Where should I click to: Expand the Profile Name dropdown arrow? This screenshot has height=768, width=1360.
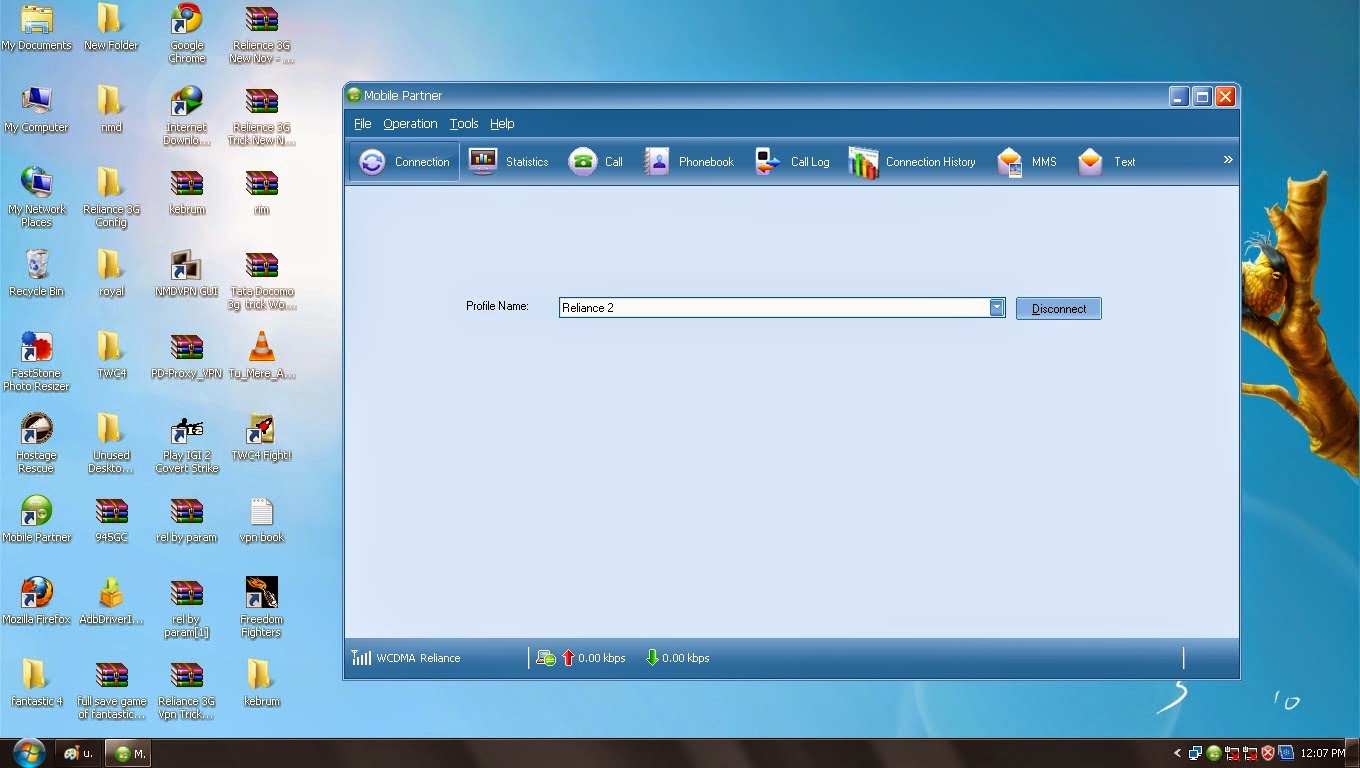pos(997,308)
